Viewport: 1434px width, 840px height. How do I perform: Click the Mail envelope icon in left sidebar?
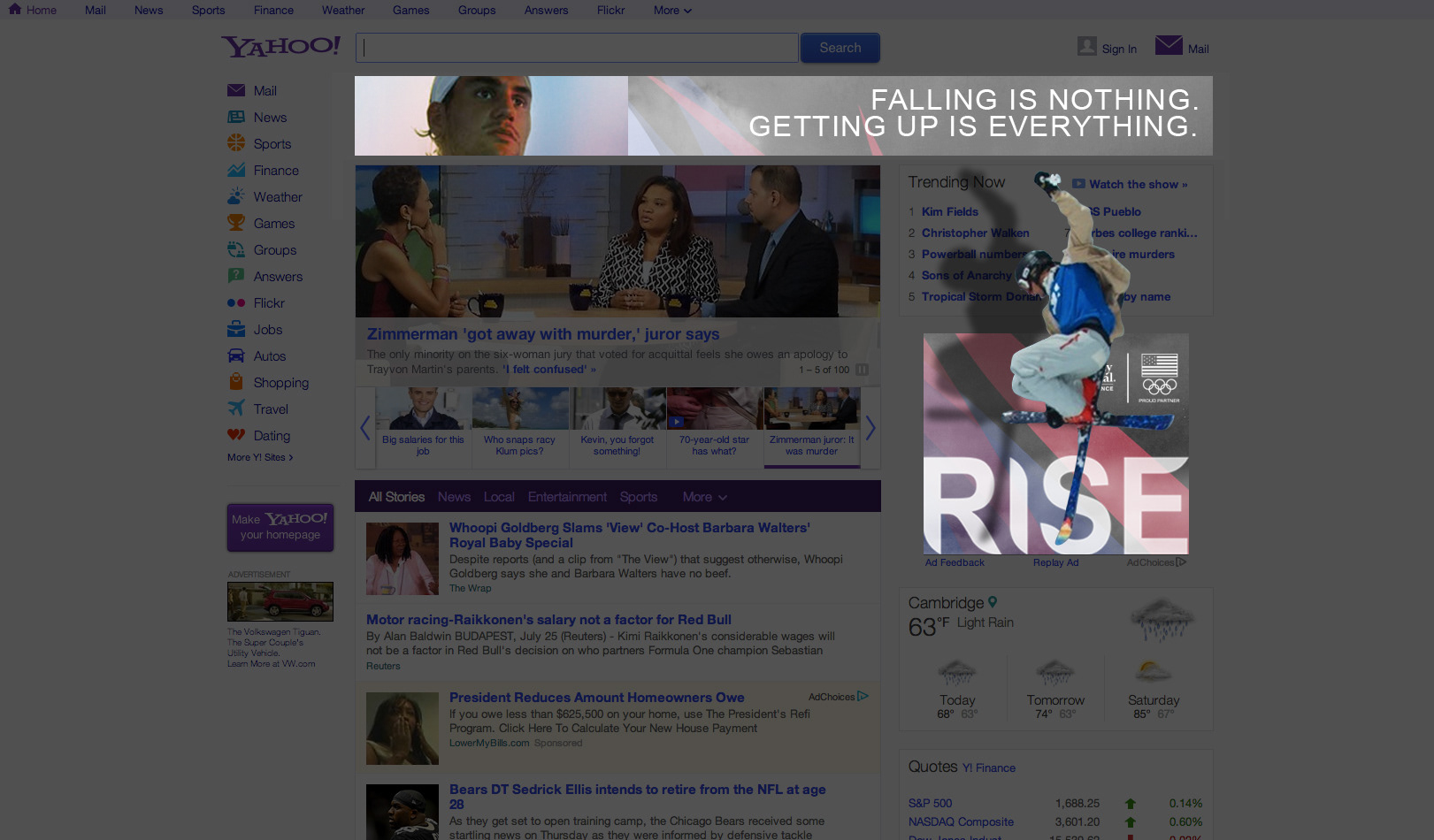tap(236, 90)
